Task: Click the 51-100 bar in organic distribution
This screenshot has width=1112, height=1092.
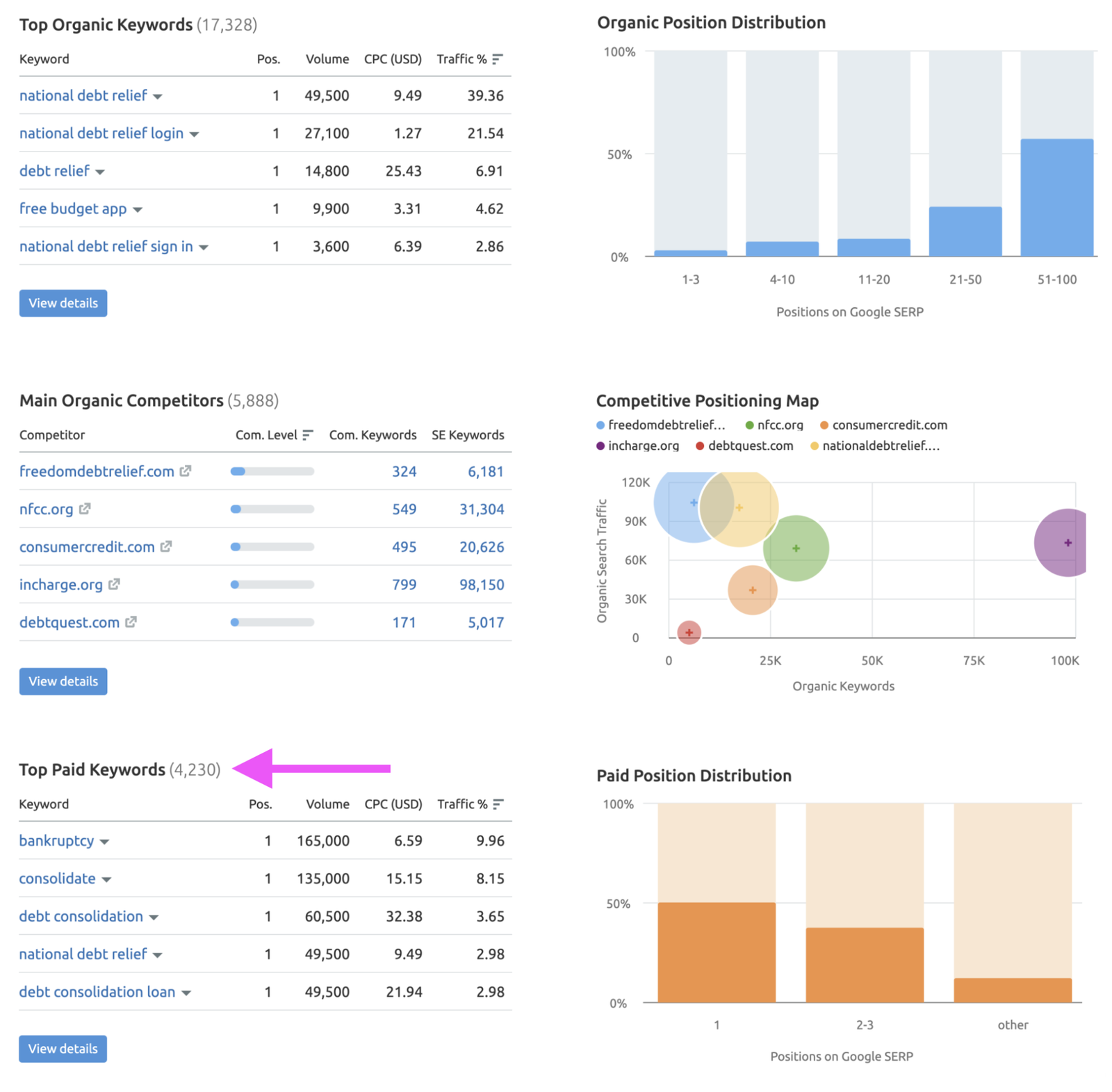Action: click(1056, 198)
